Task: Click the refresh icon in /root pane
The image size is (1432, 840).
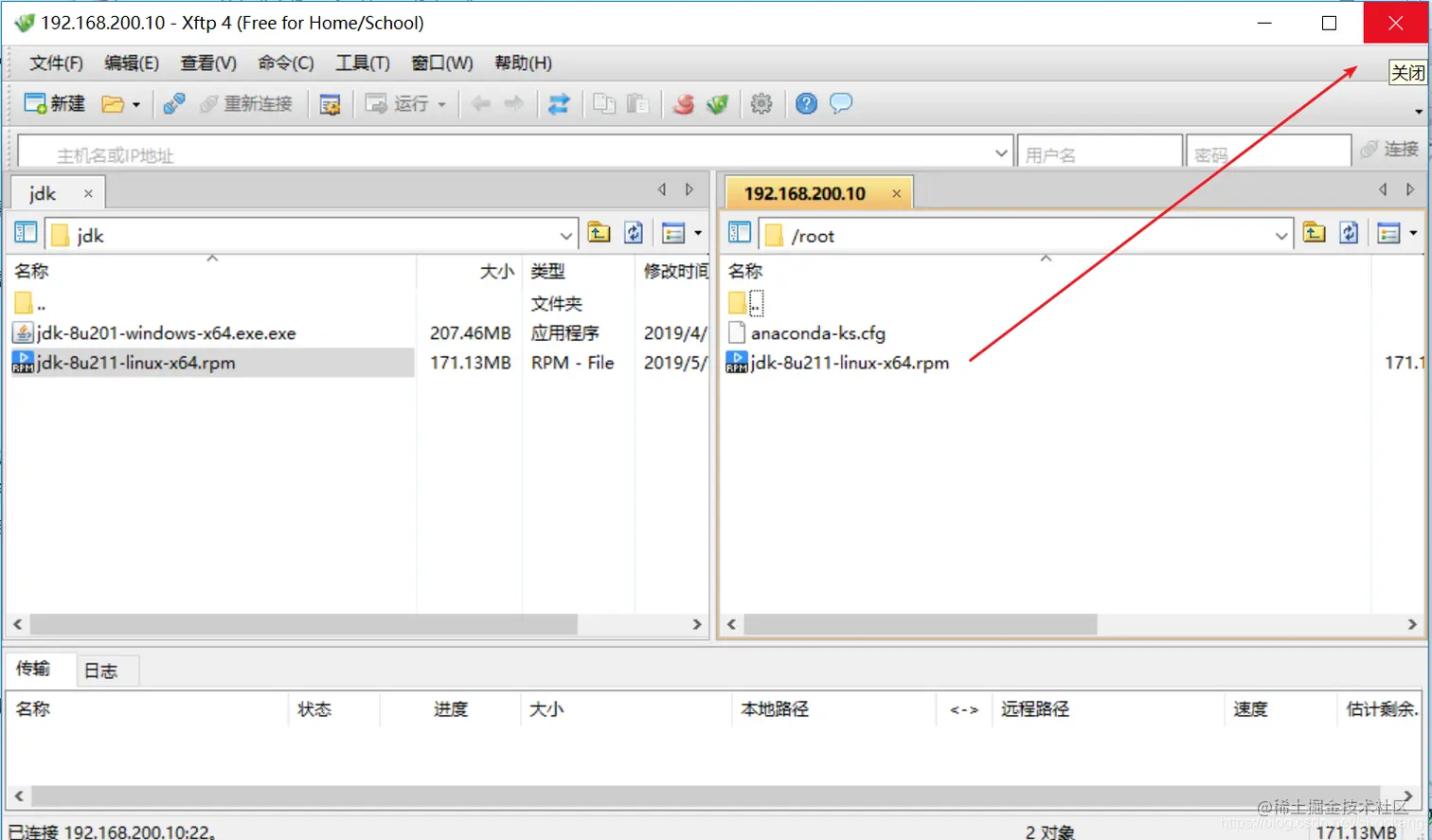Action: [x=1349, y=233]
